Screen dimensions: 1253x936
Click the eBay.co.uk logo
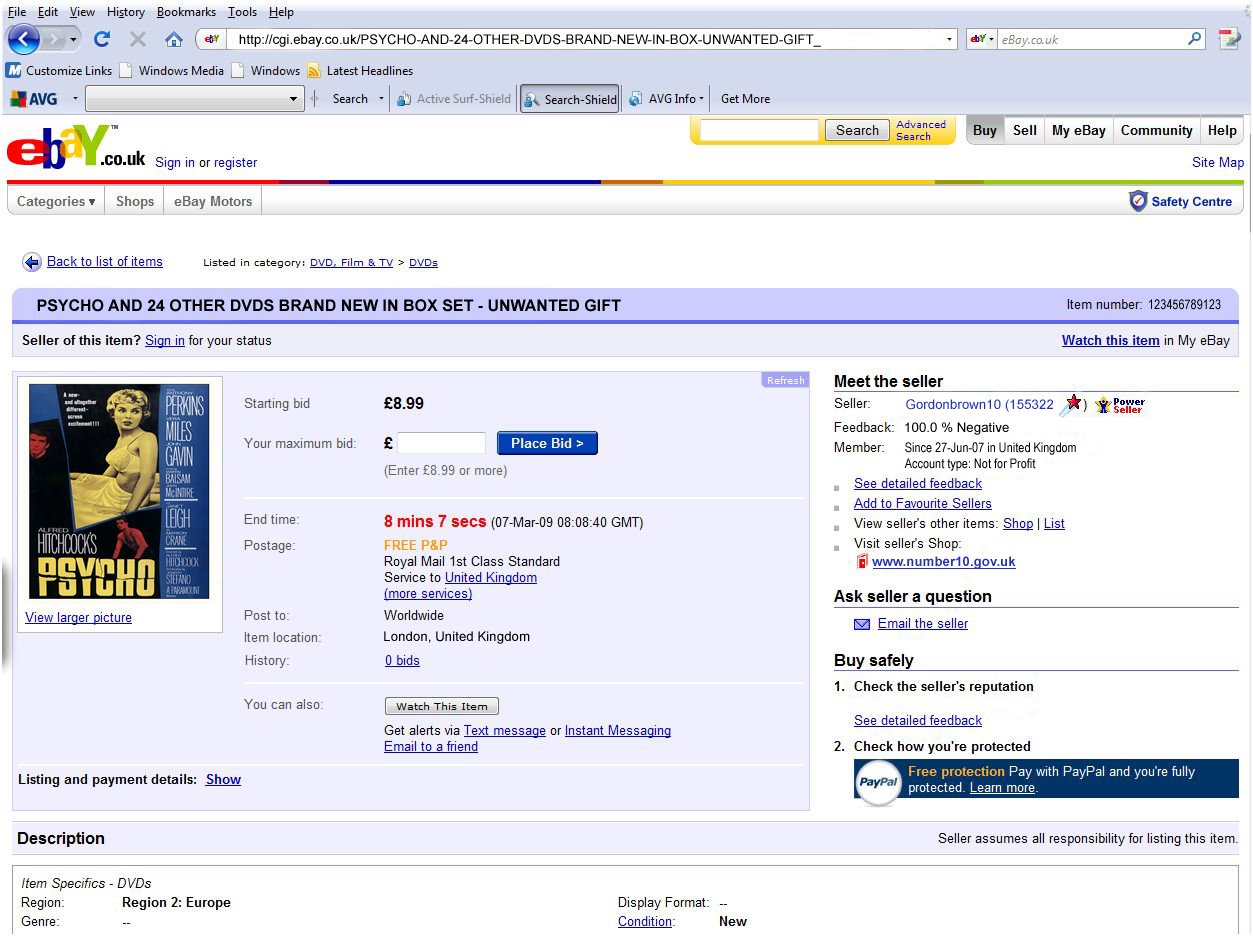pyautogui.click(x=75, y=146)
